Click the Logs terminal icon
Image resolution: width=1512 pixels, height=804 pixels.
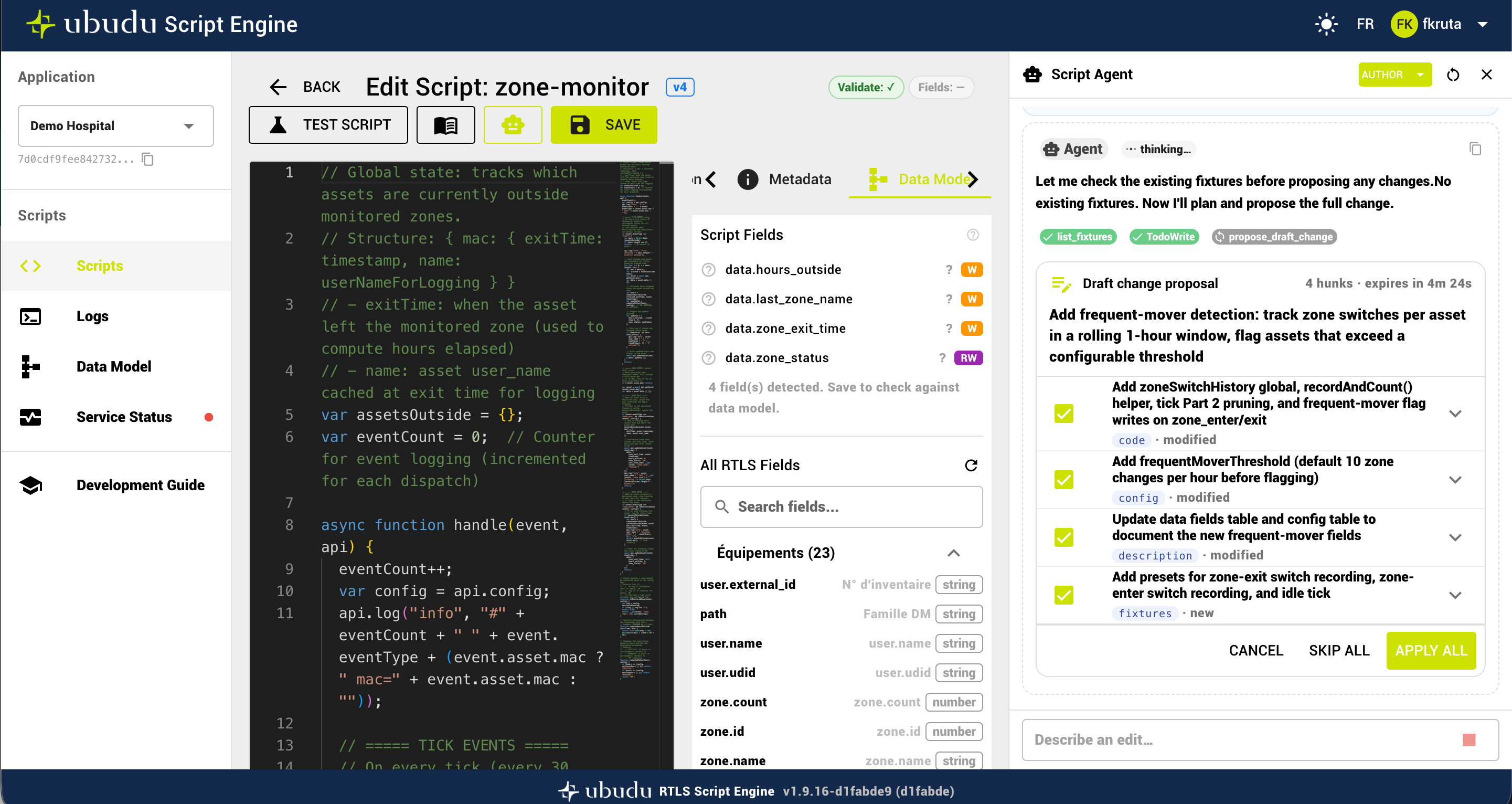tap(30, 316)
